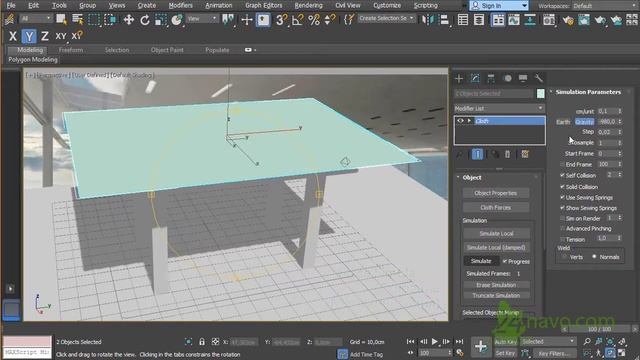Toggle 3D Snaps icon

tap(281, 20)
